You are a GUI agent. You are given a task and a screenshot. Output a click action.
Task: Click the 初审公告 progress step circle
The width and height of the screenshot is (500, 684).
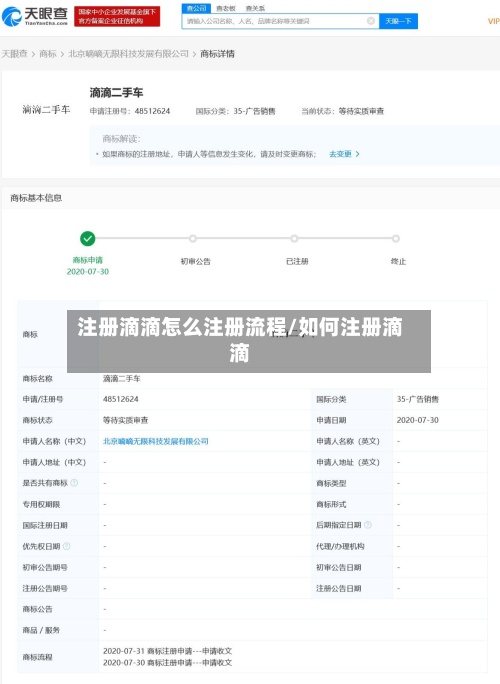pos(193,239)
